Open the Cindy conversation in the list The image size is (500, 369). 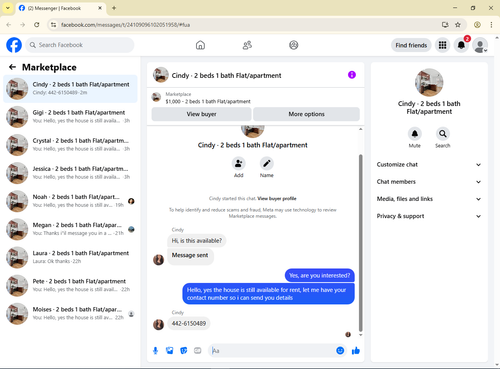click(70, 89)
